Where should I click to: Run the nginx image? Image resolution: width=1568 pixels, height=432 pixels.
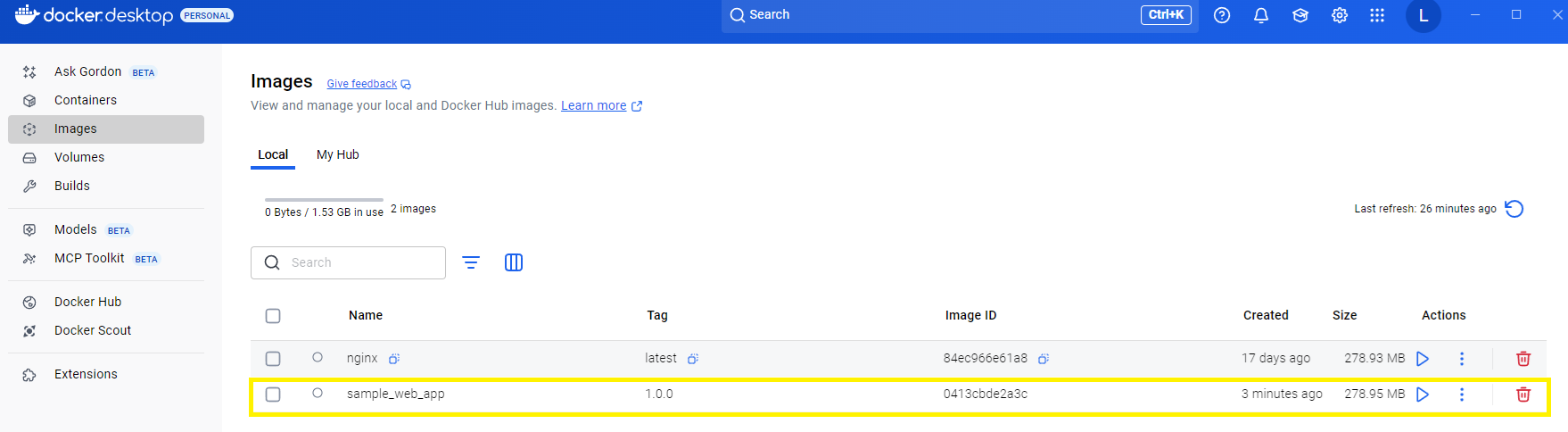click(1423, 359)
